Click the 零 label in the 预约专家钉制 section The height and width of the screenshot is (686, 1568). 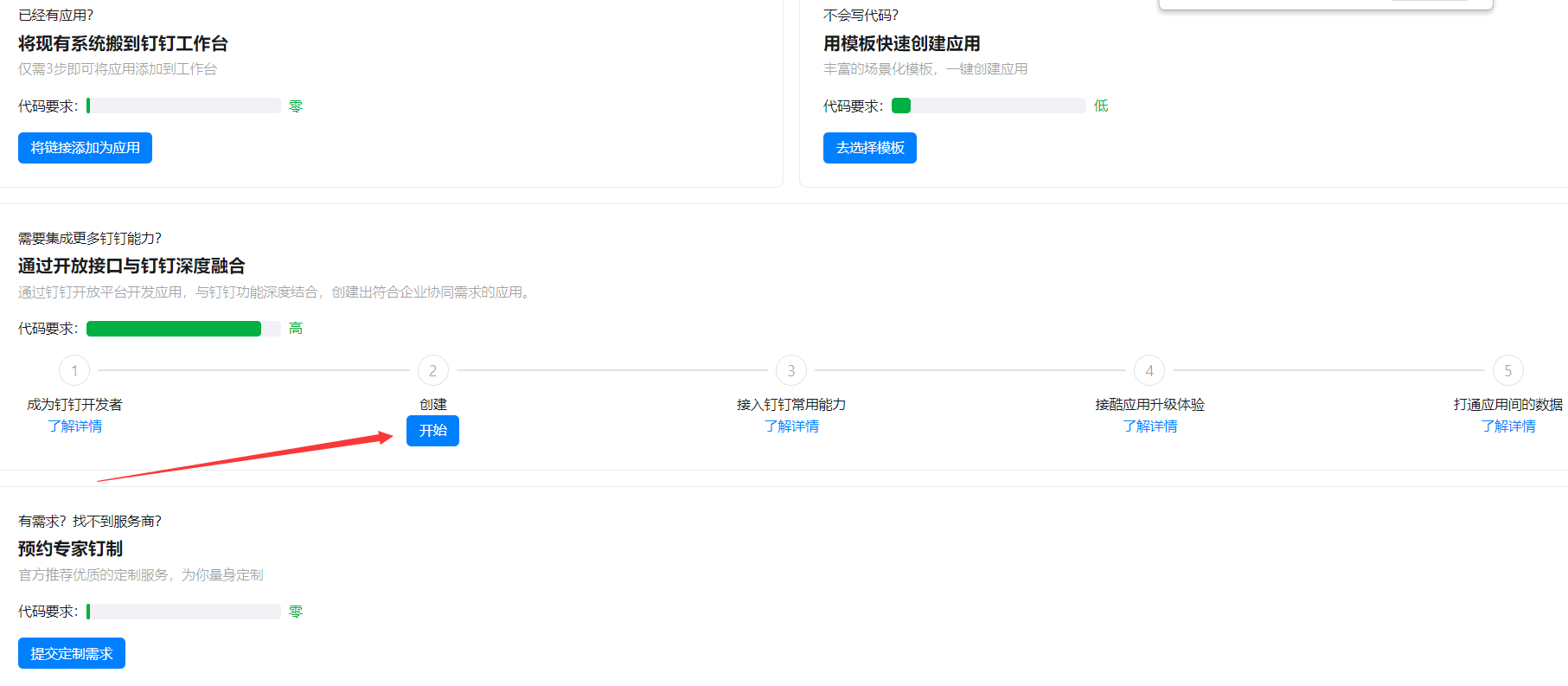[296, 612]
